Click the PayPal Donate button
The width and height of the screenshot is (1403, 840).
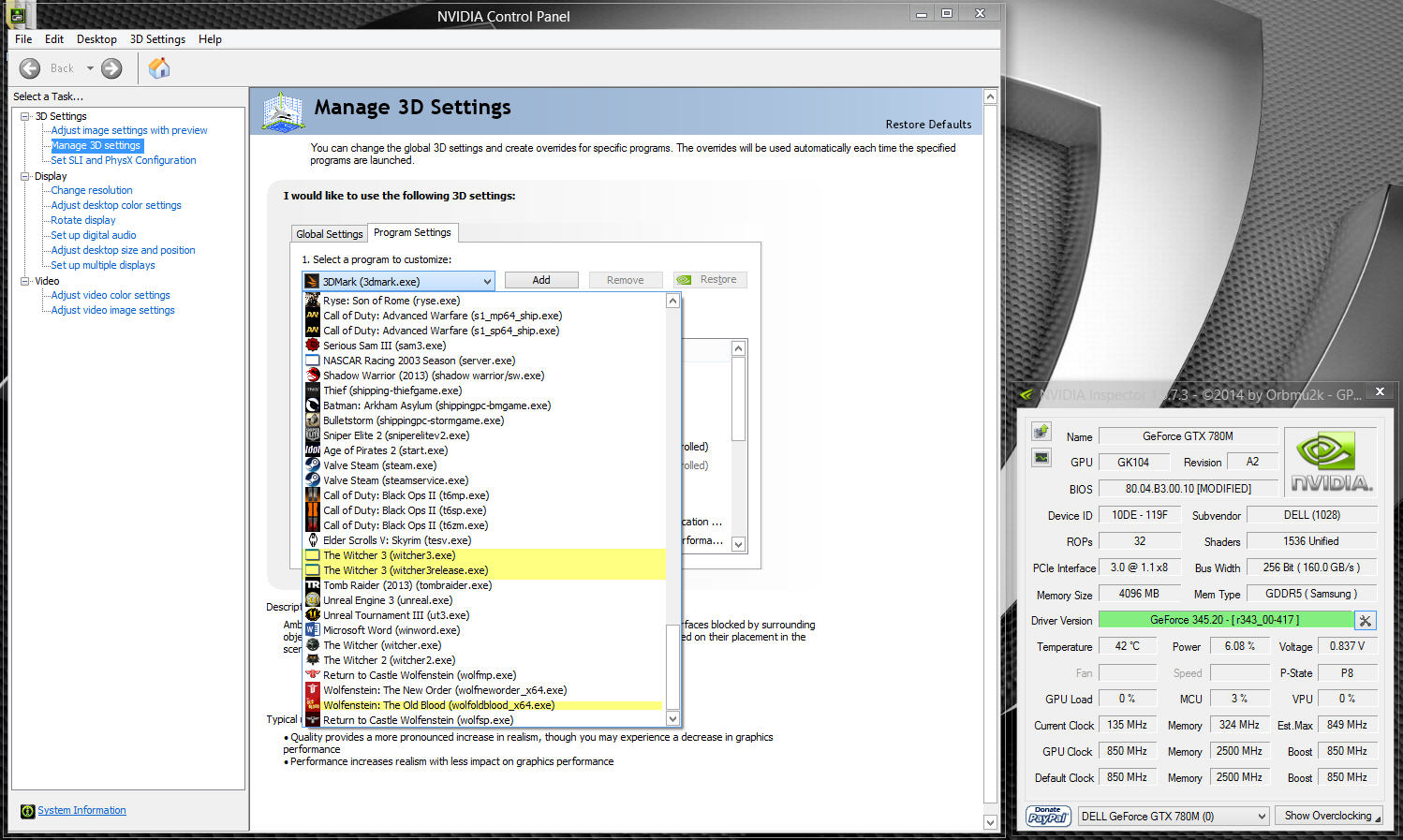[x=1048, y=816]
